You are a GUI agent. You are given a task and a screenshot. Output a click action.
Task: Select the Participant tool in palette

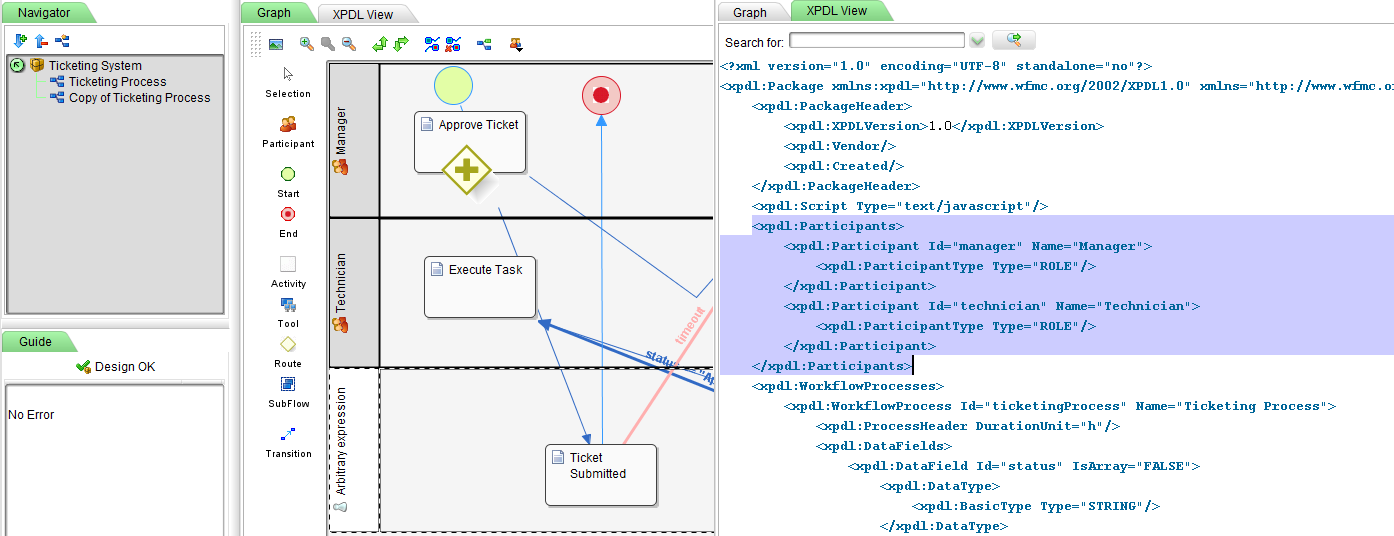288,125
